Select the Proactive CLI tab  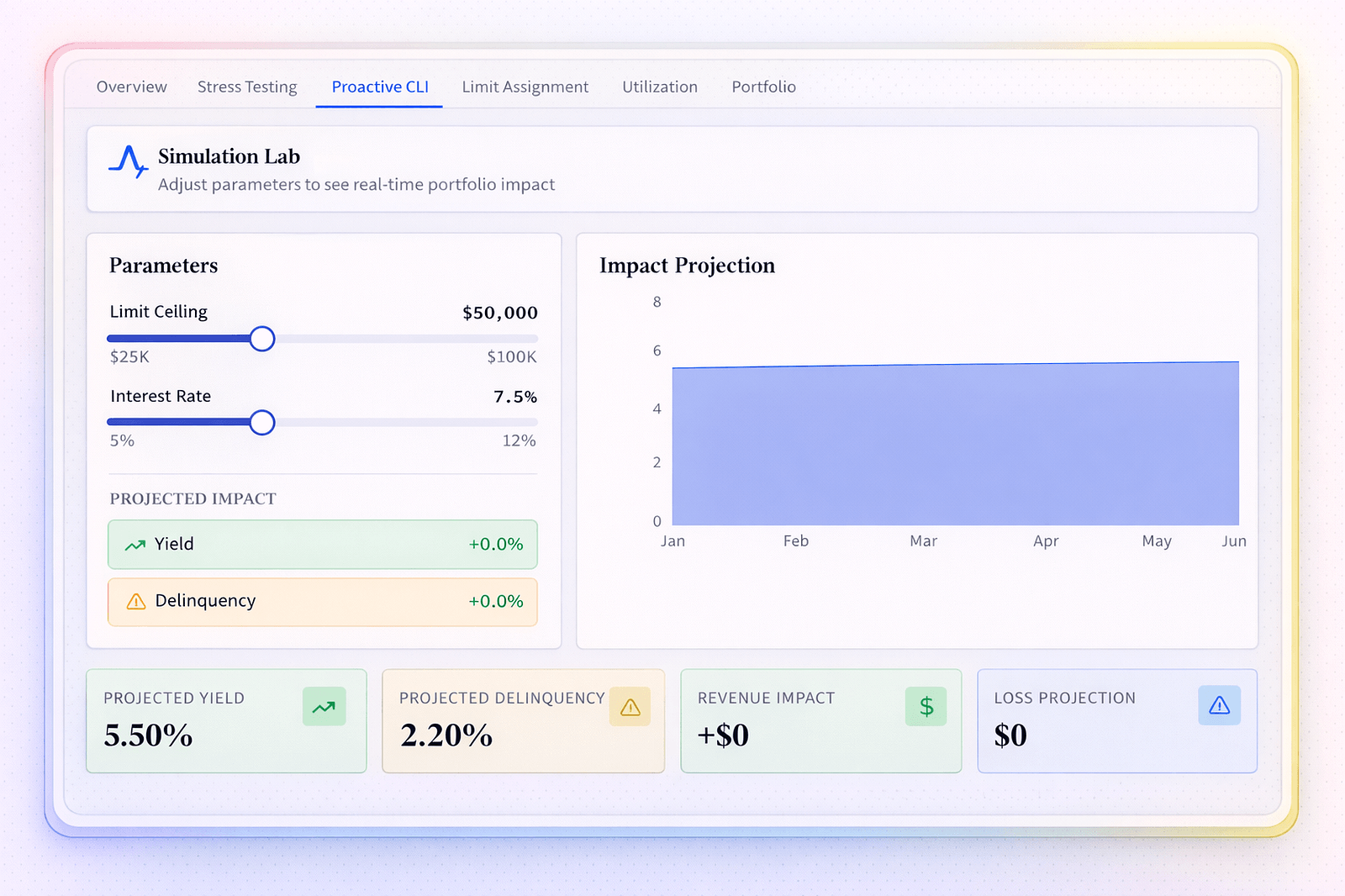pyautogui.click(x=379, y=87)
